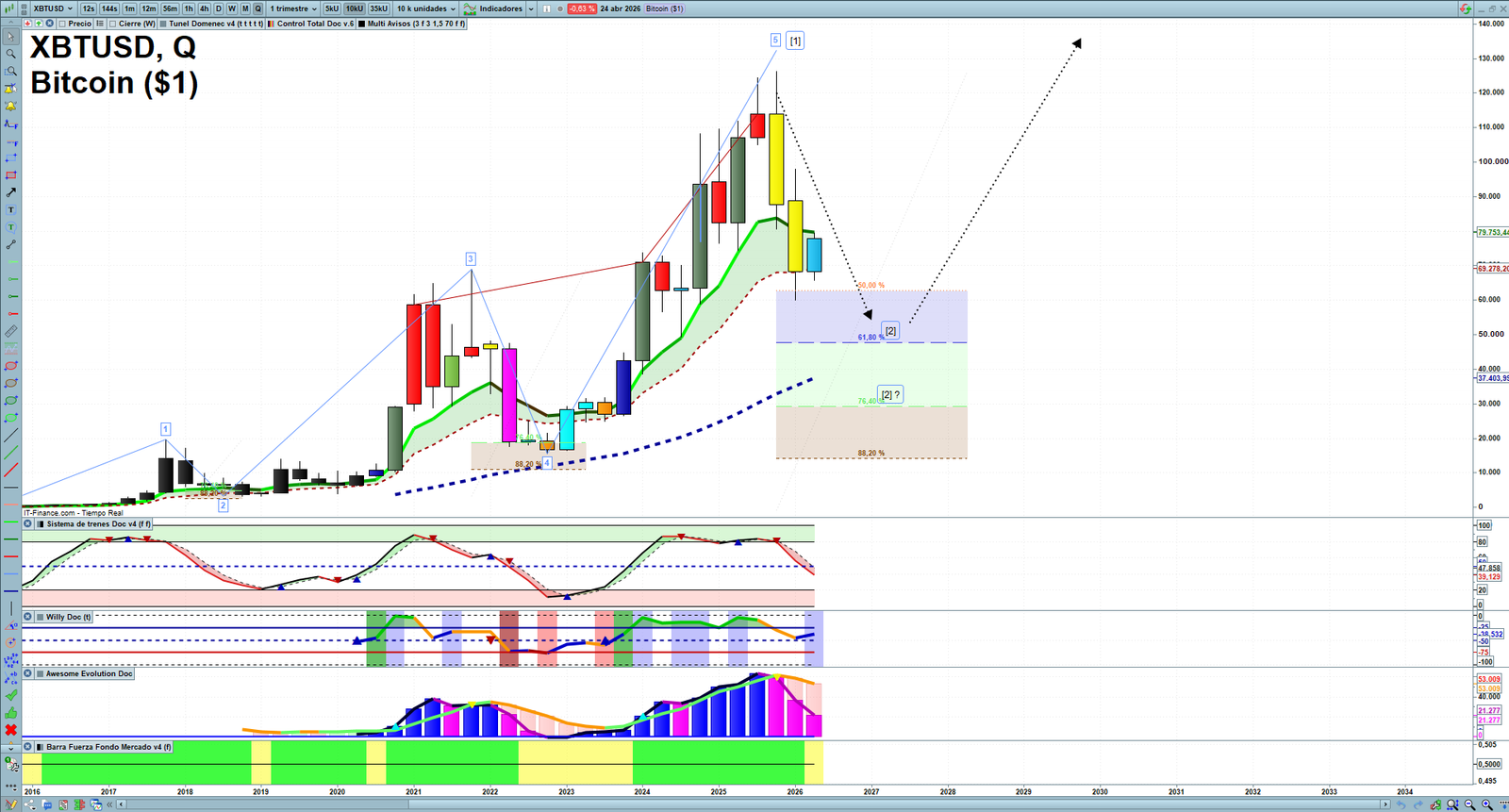Select the red rectangle drawing tool

pyautogui.click(x=11, y=175)
